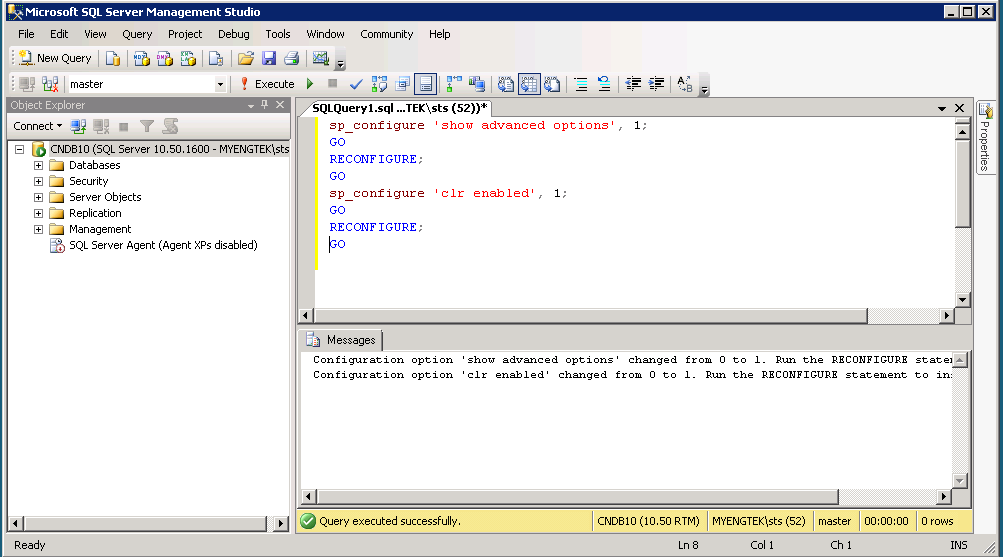This screenshot has width=1003, height=557.
Task: Select the SQLQuery1.sql document tab
Action: coord(399,108)
